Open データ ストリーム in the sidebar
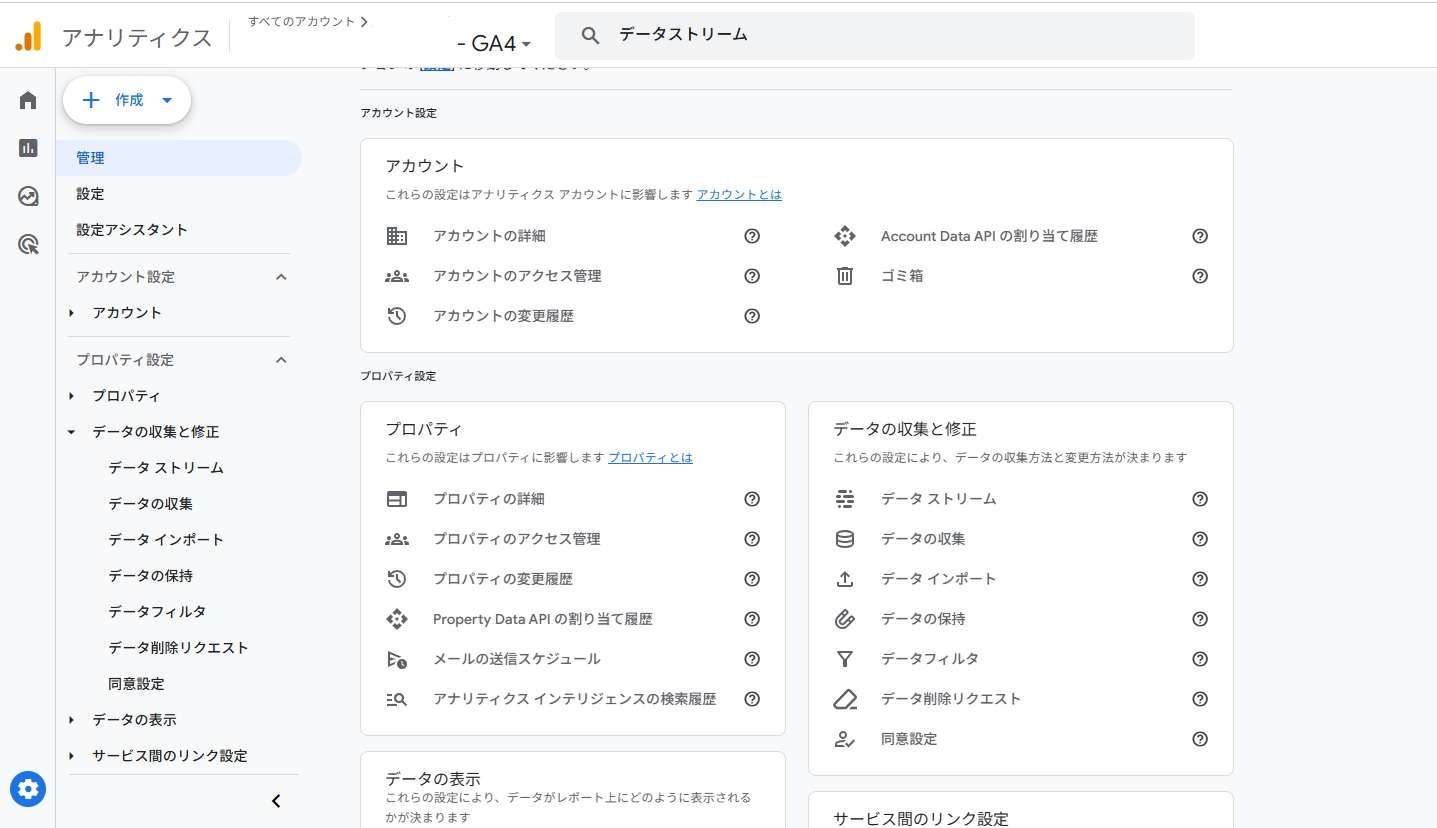The height and width of the screenshot is (828, 1437). coord(166,468)
